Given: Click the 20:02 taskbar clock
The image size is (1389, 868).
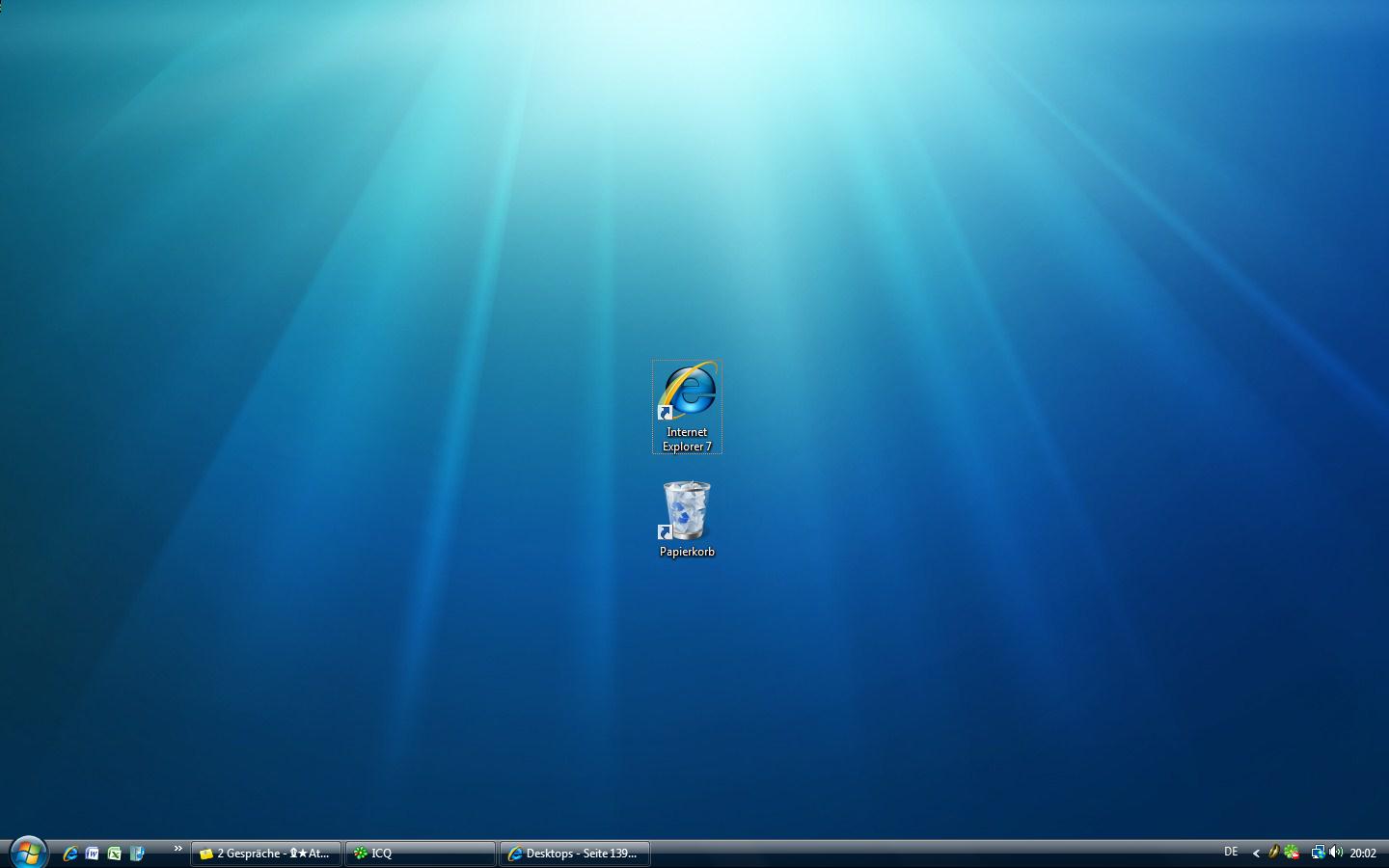Looking at the screenshot, I should point(1363,854).
